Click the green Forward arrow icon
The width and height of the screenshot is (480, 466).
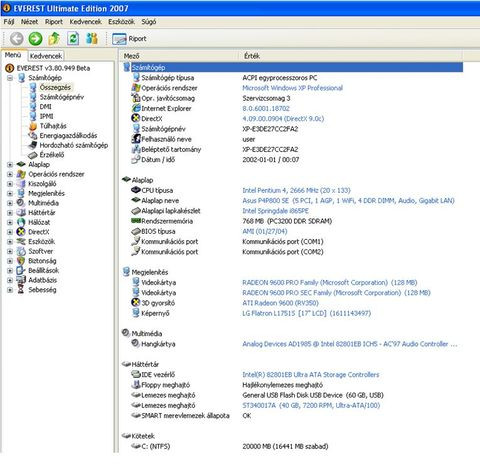click(x=35, y=39)
